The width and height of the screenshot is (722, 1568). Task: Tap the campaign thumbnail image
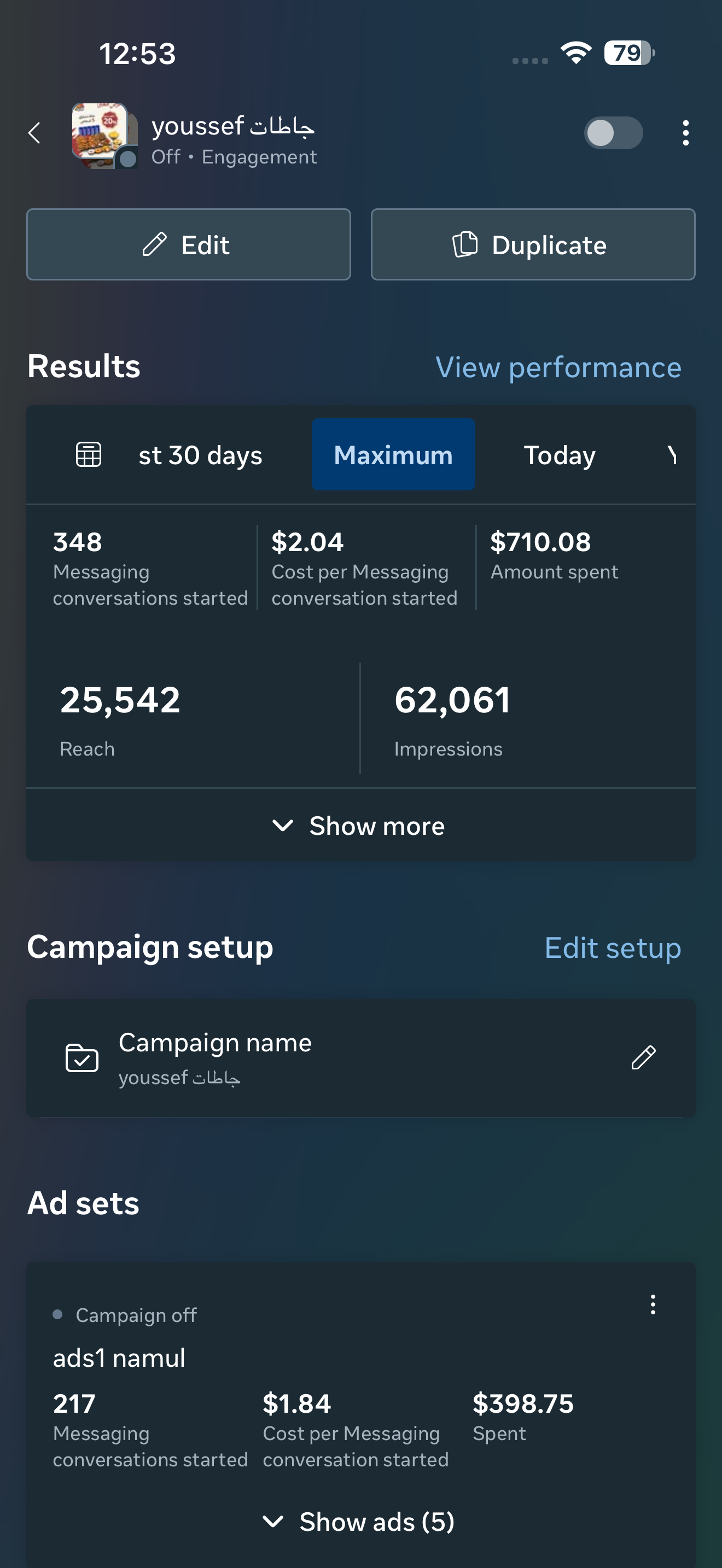(102, 134)
